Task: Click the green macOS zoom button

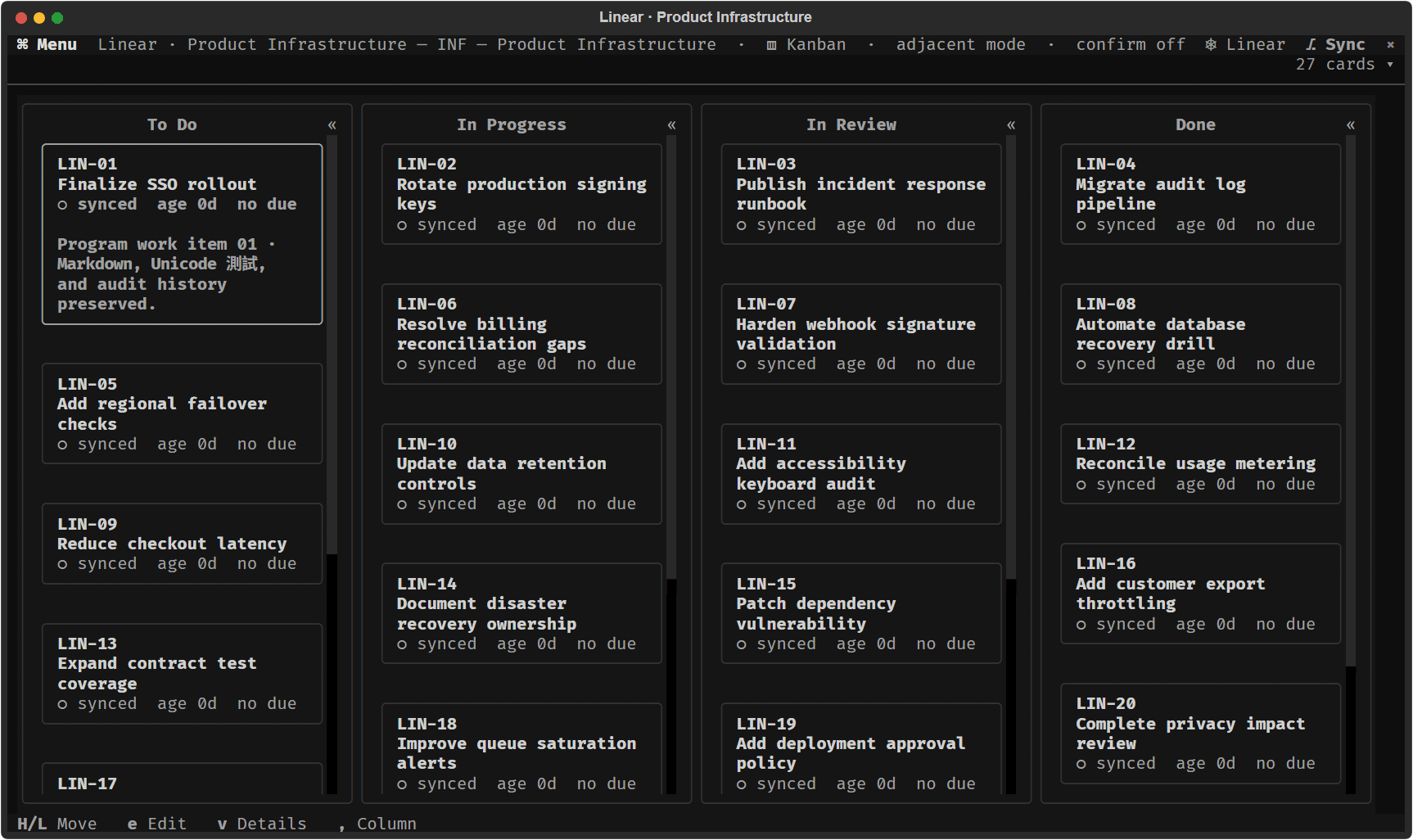Action: coord(57,17)
